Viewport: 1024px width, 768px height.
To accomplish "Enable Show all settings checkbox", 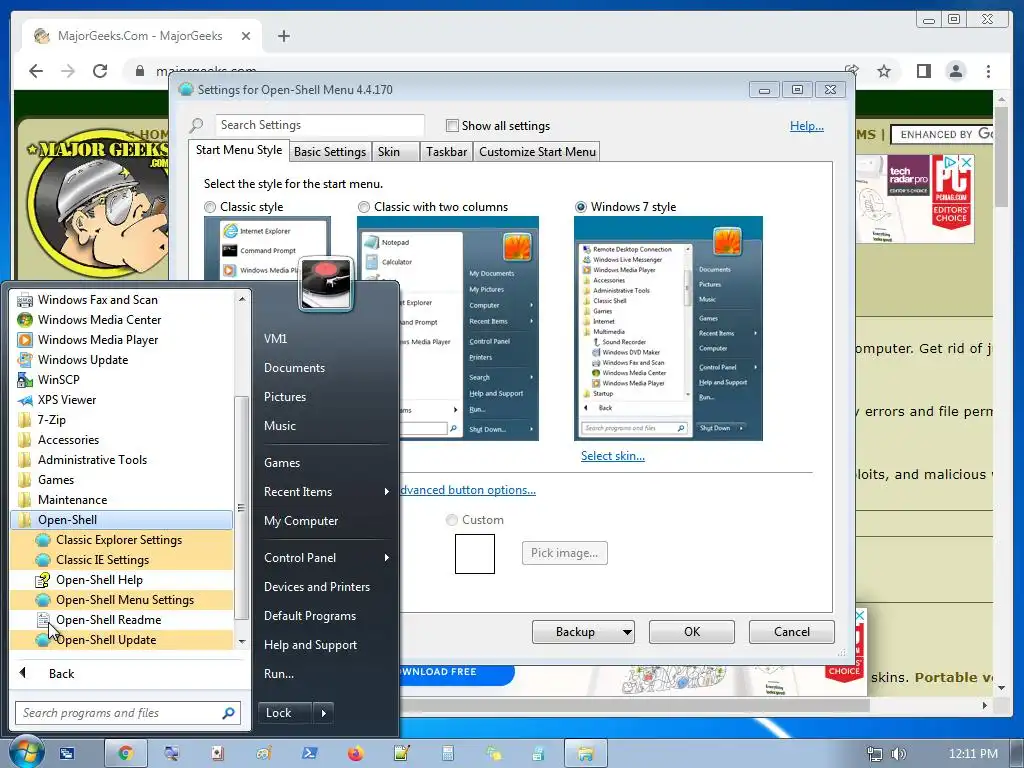I will (452, 125).
